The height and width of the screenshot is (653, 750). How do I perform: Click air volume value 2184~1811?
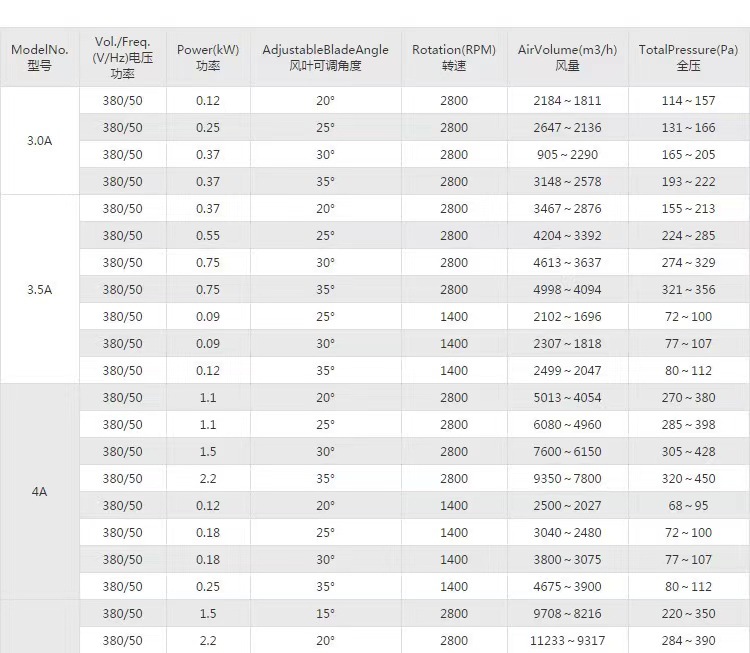(567, 100)
